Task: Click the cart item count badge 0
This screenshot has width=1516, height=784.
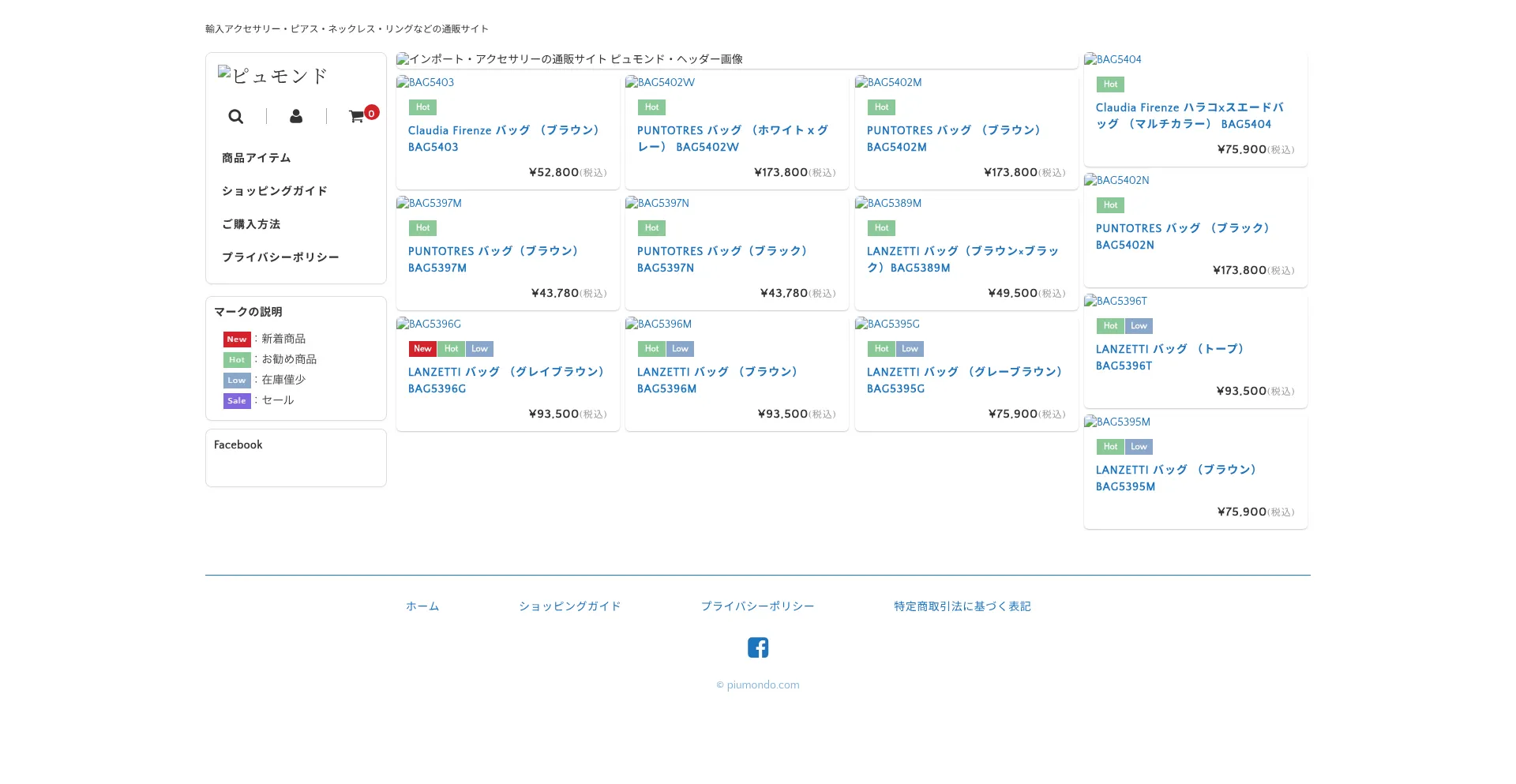Action: click(x=371, y=113)
